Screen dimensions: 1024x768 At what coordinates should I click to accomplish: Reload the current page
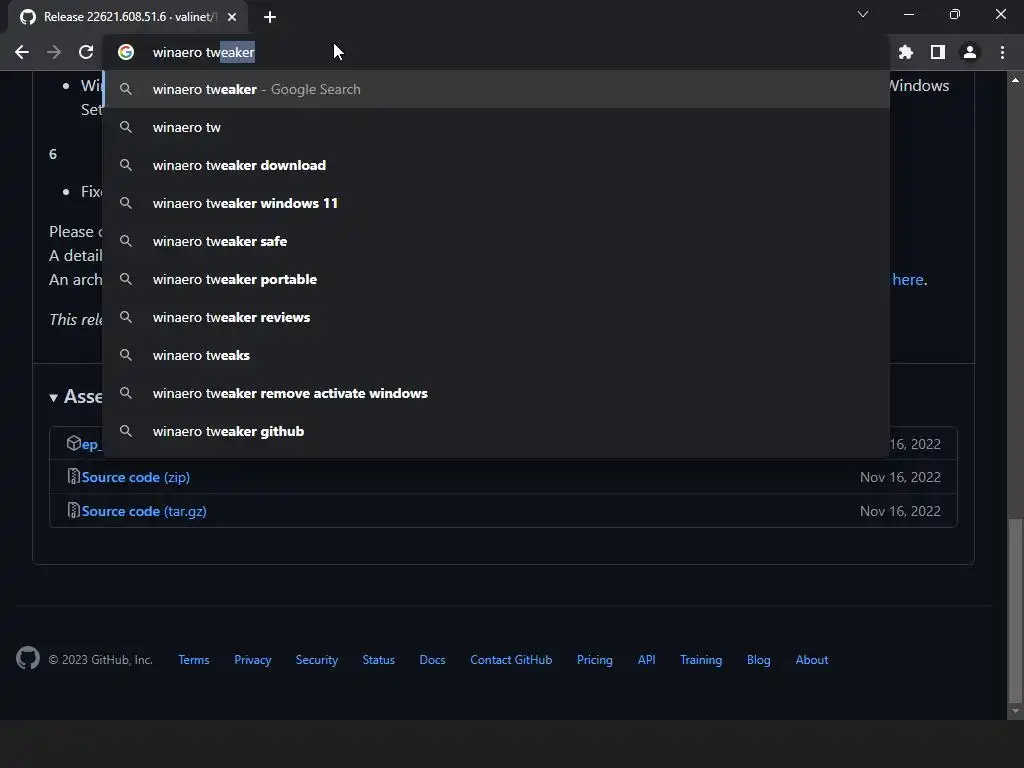[x=86, y=52]
